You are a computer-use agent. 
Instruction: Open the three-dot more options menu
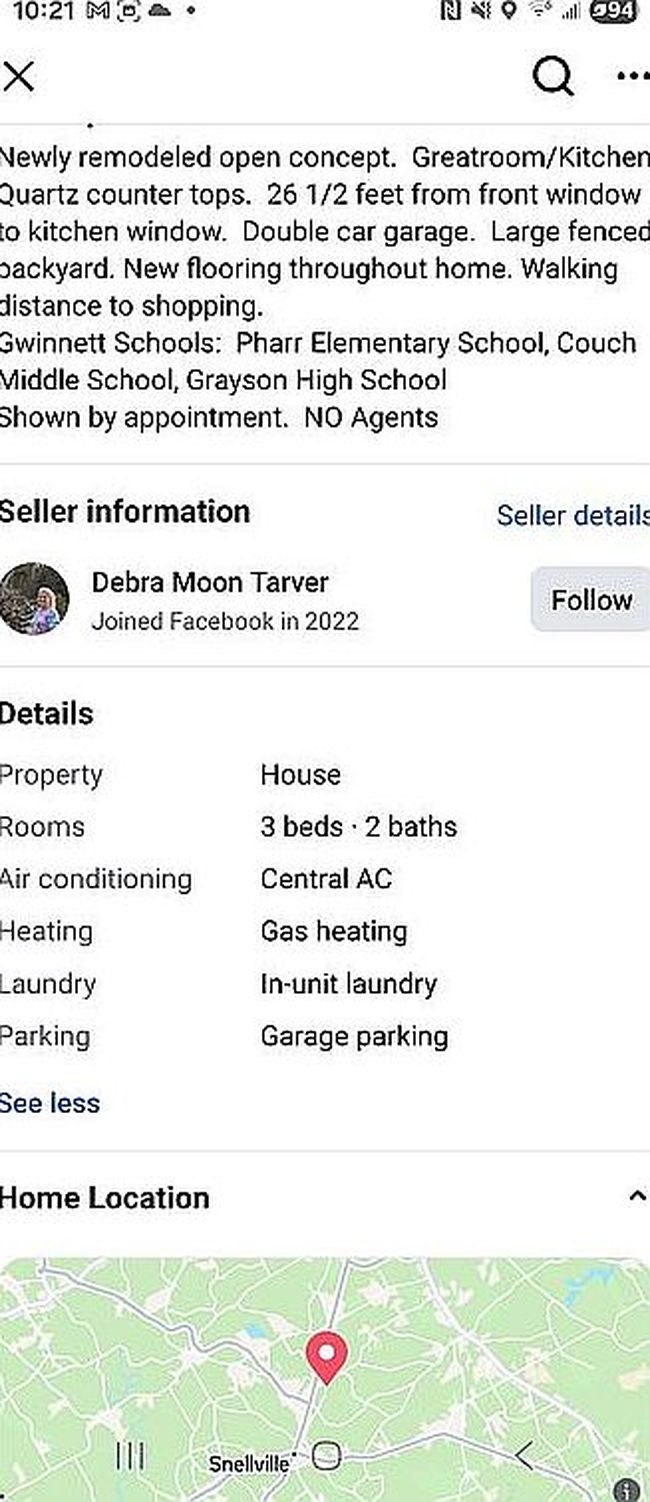(x=634, y=76)
